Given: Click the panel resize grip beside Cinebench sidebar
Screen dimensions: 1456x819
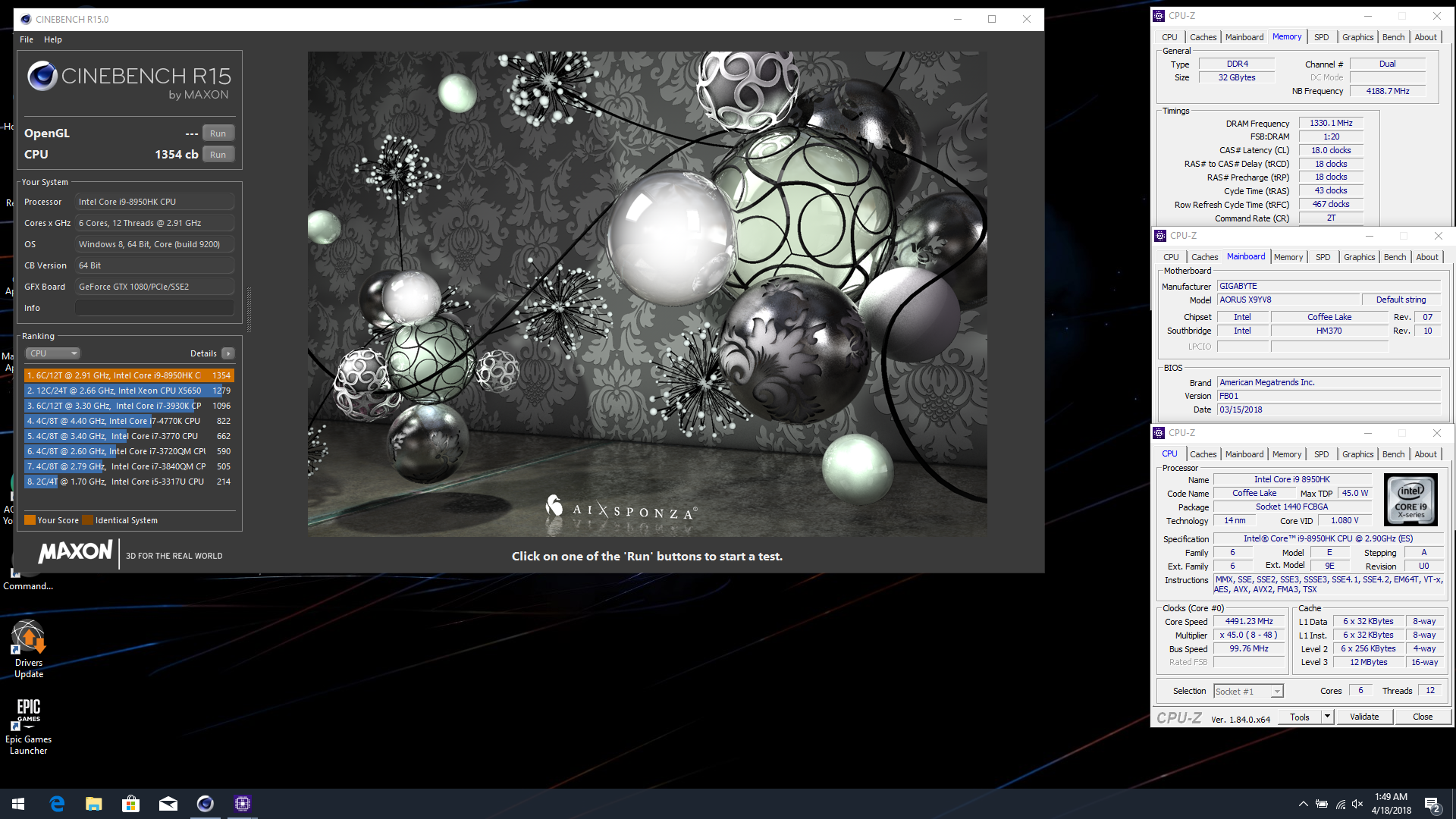Looking at the screenshot, I should (x=249, y=309).
